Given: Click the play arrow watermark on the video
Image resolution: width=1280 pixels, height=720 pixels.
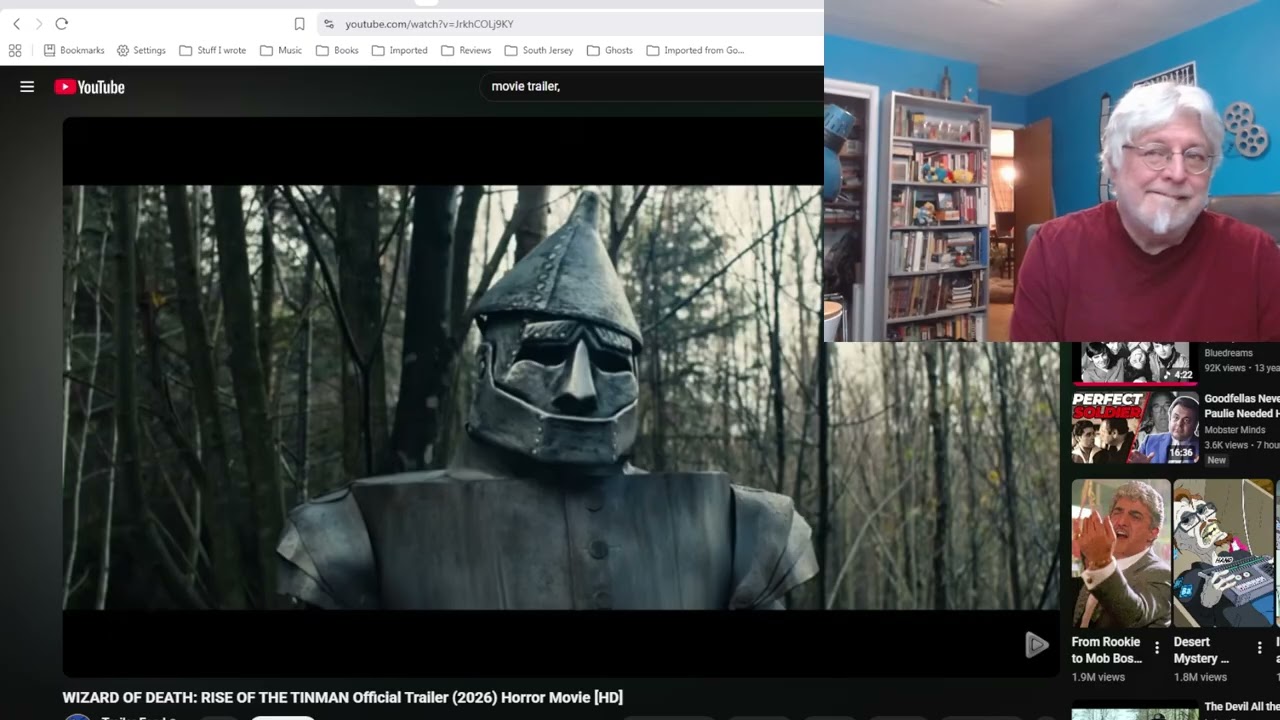Looking at the screenshot, I should click(x=1036, y=645).
